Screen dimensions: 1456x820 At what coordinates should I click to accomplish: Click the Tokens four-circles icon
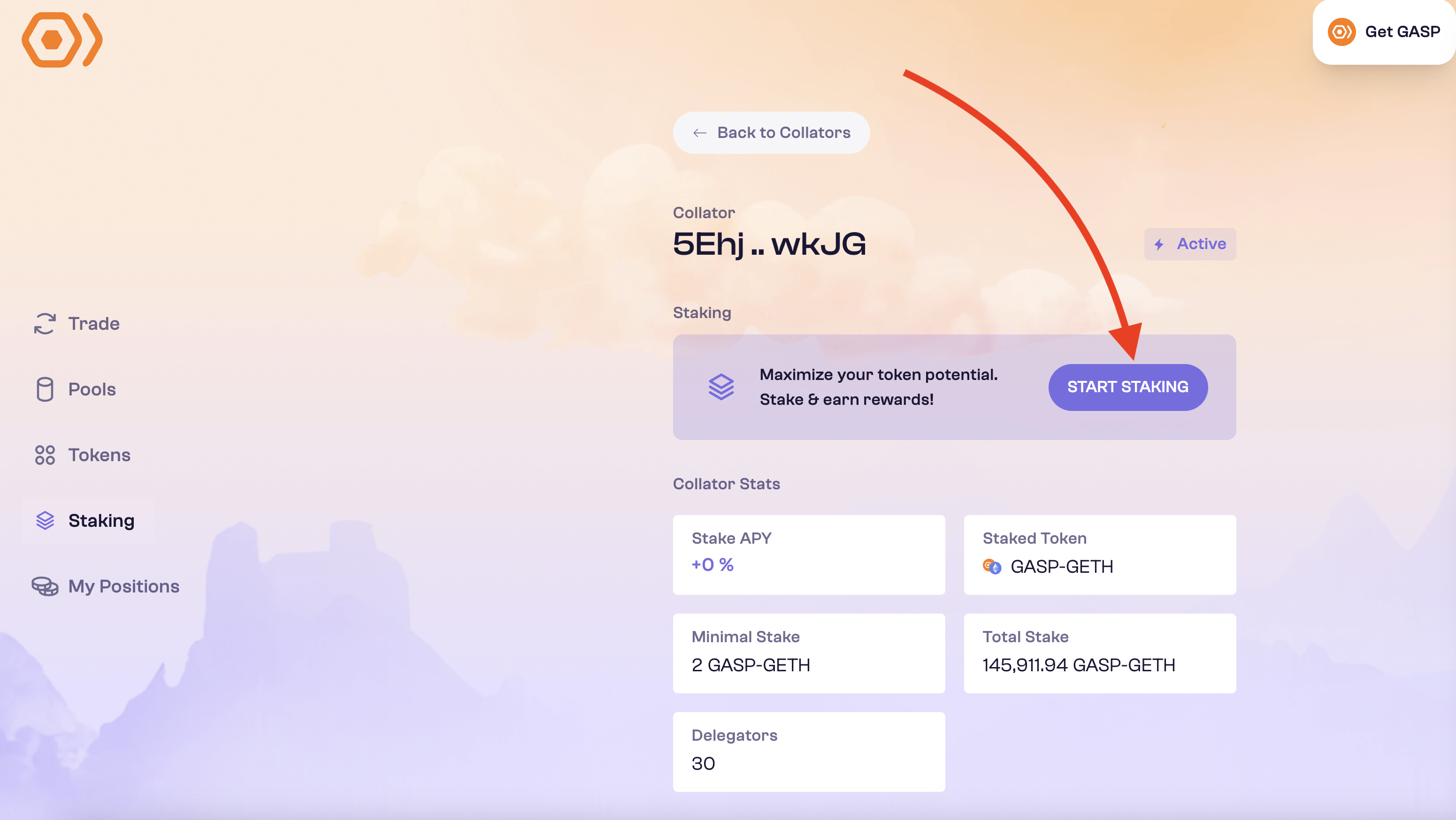(x=45, y=455)
